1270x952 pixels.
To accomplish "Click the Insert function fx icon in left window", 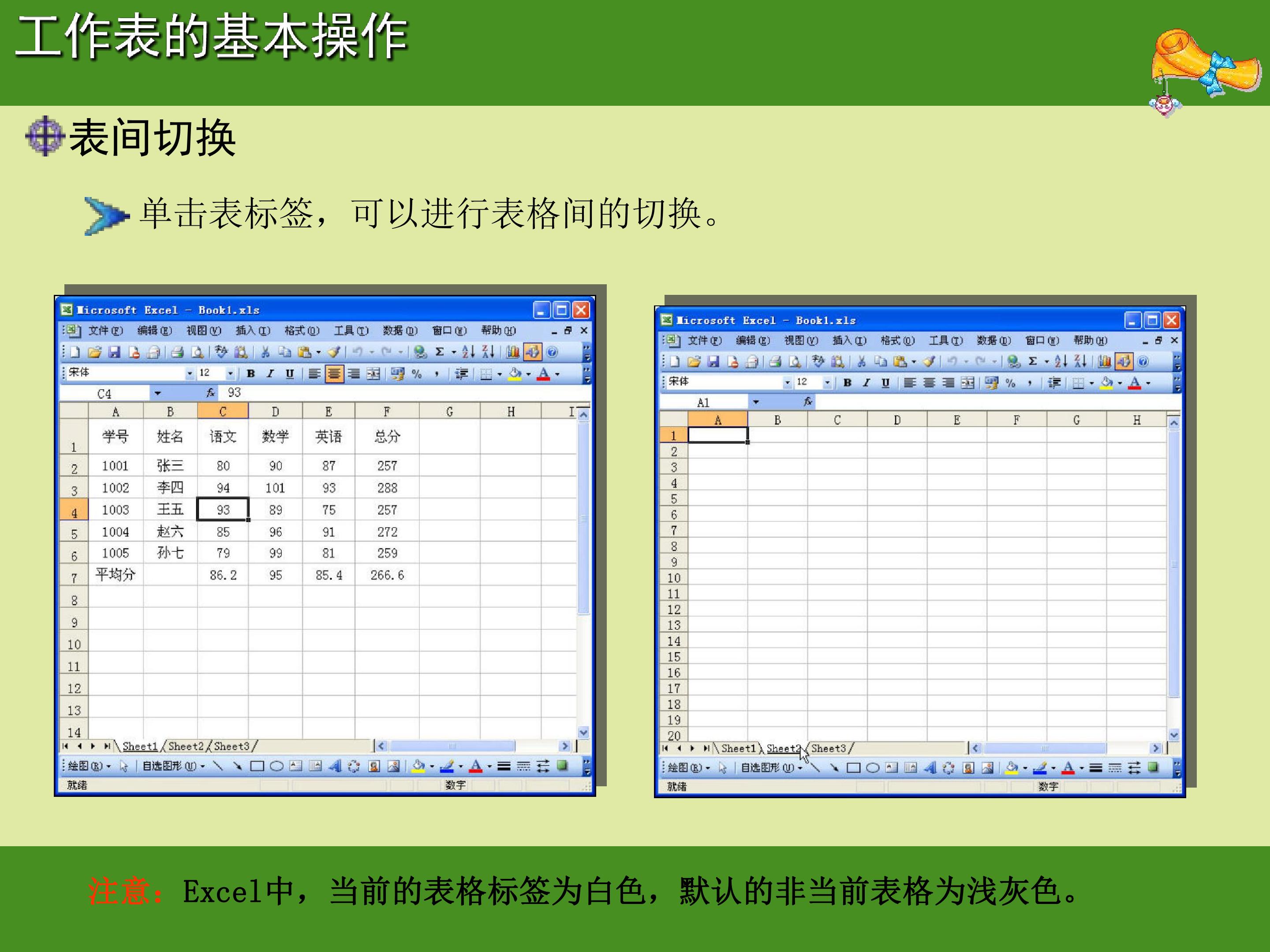I will 211,393.
